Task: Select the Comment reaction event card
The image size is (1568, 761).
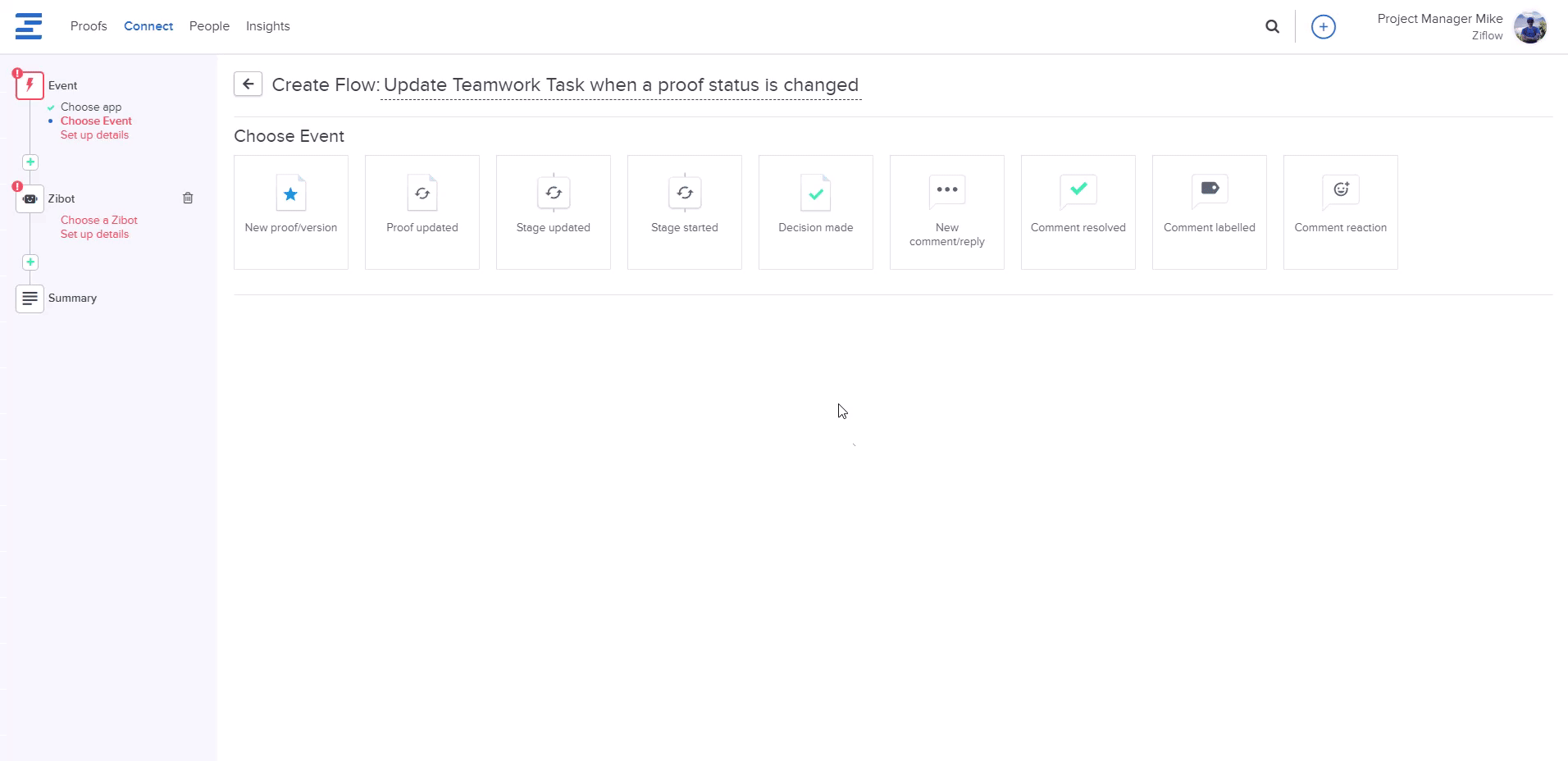Action: 1341,212
